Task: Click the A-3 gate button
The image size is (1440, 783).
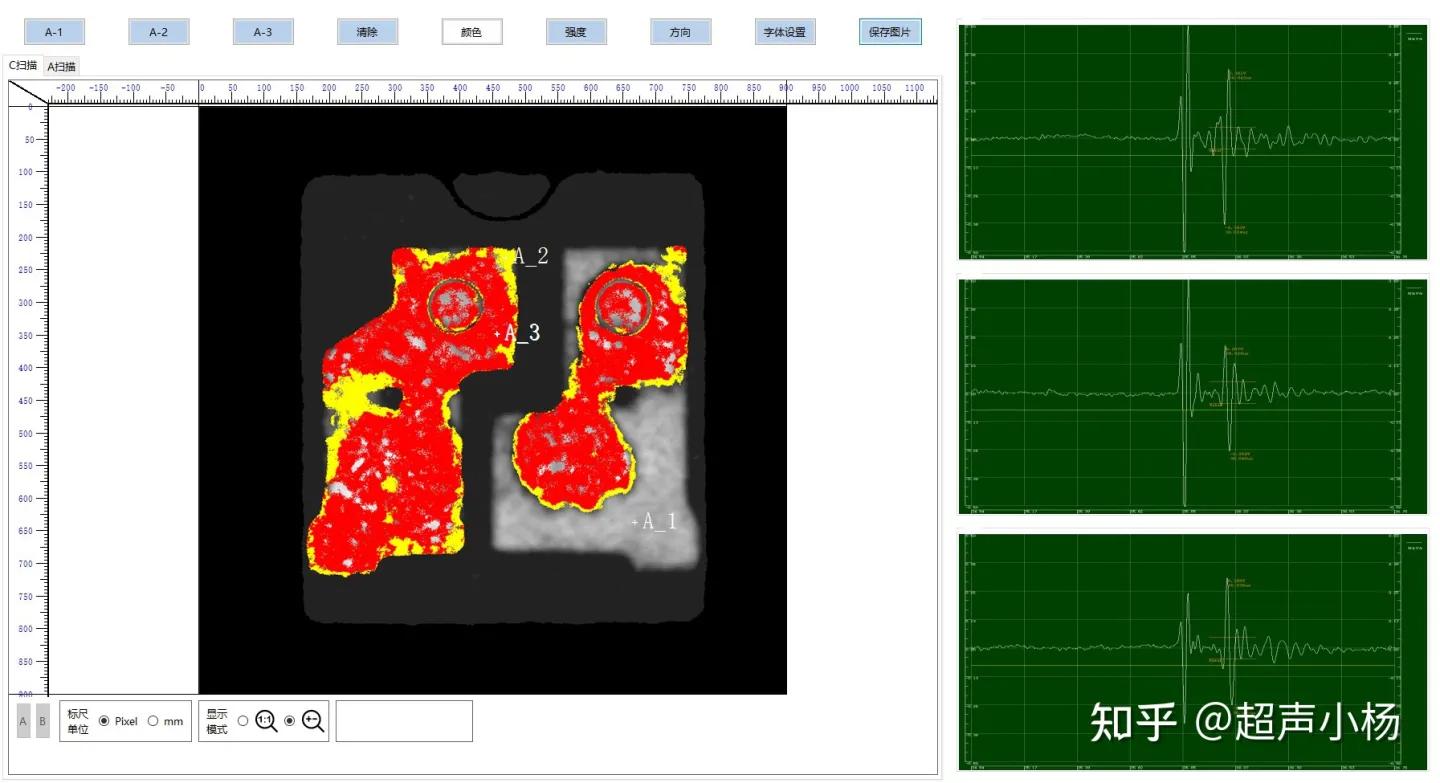Action: click(x=263, y=31)
